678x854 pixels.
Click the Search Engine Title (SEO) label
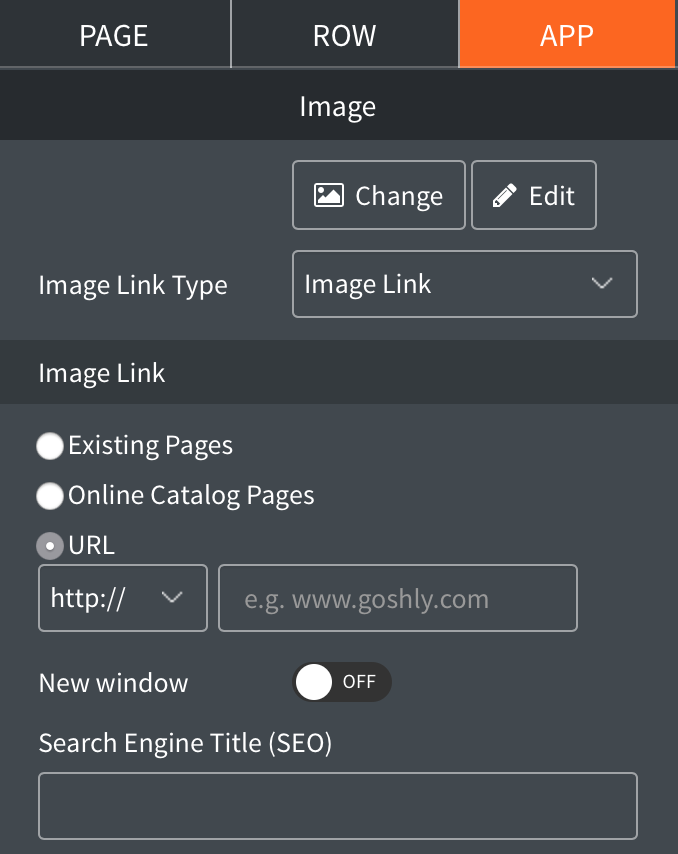click(185, 743)
